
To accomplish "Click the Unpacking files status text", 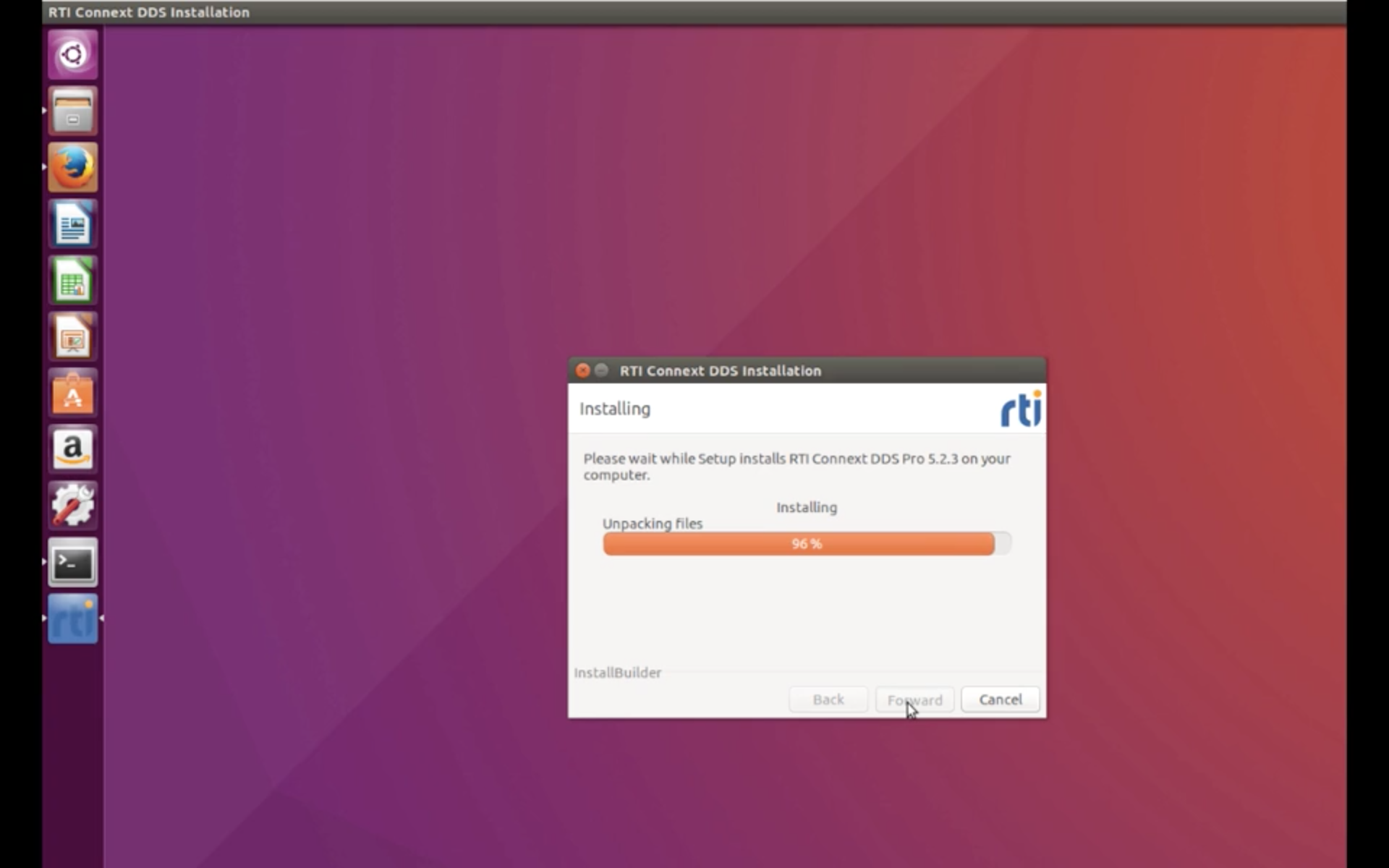I will coord(652,524).
